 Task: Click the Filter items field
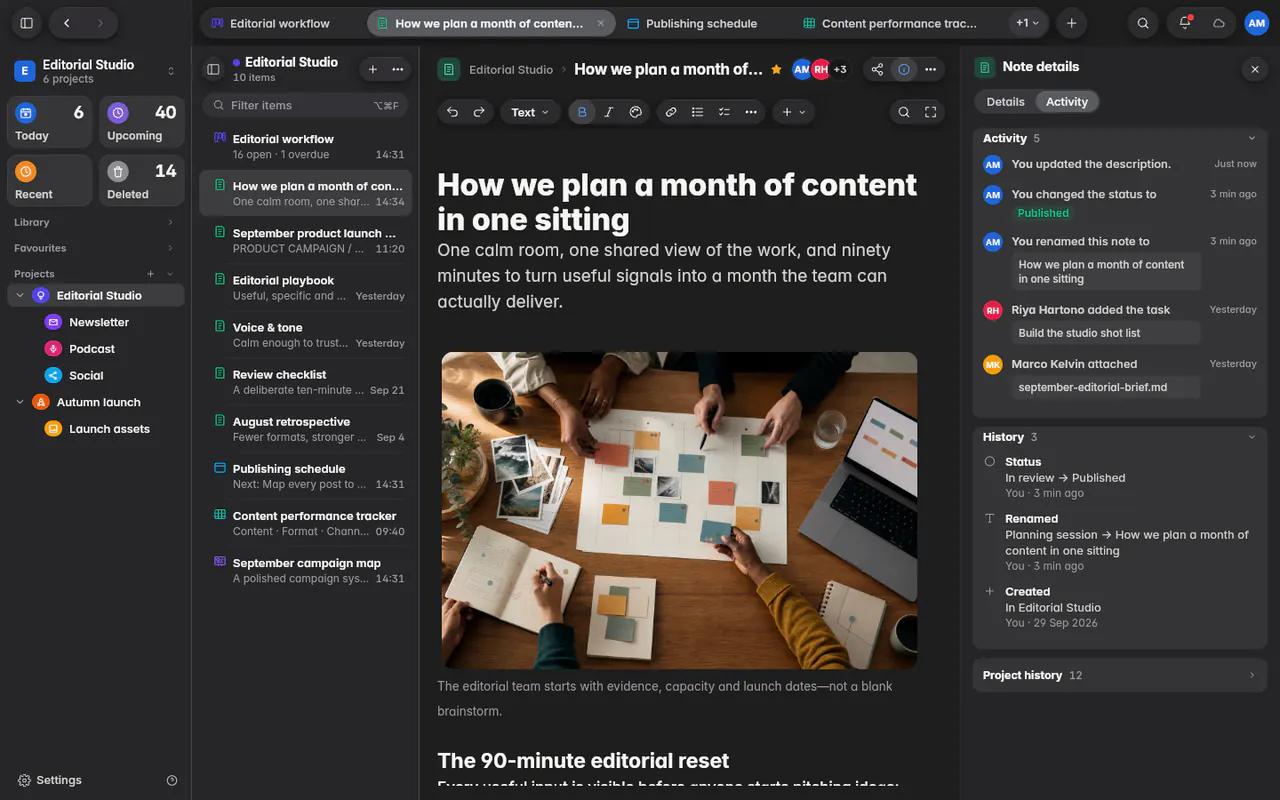click(x=305, y=105)
